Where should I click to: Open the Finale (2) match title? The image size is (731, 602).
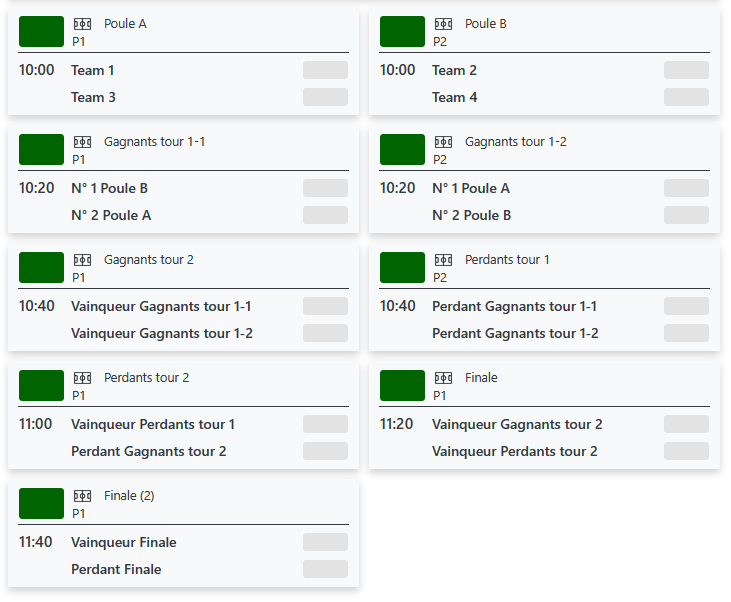129,496
